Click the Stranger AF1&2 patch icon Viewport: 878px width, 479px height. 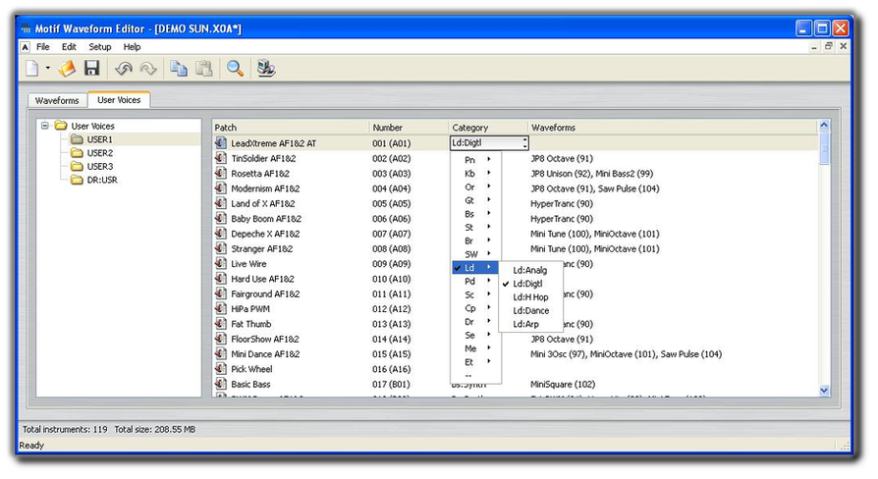pos(221,248)
